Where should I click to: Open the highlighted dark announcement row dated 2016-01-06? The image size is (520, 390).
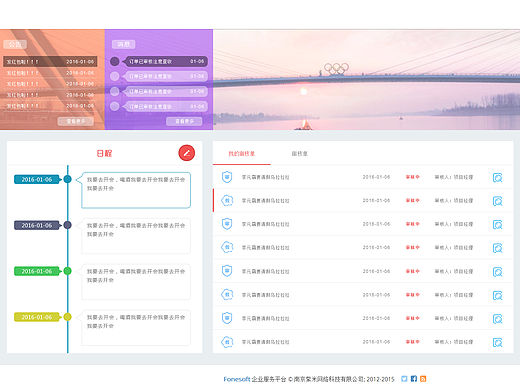pyautogui.click(x=50, y=62)
